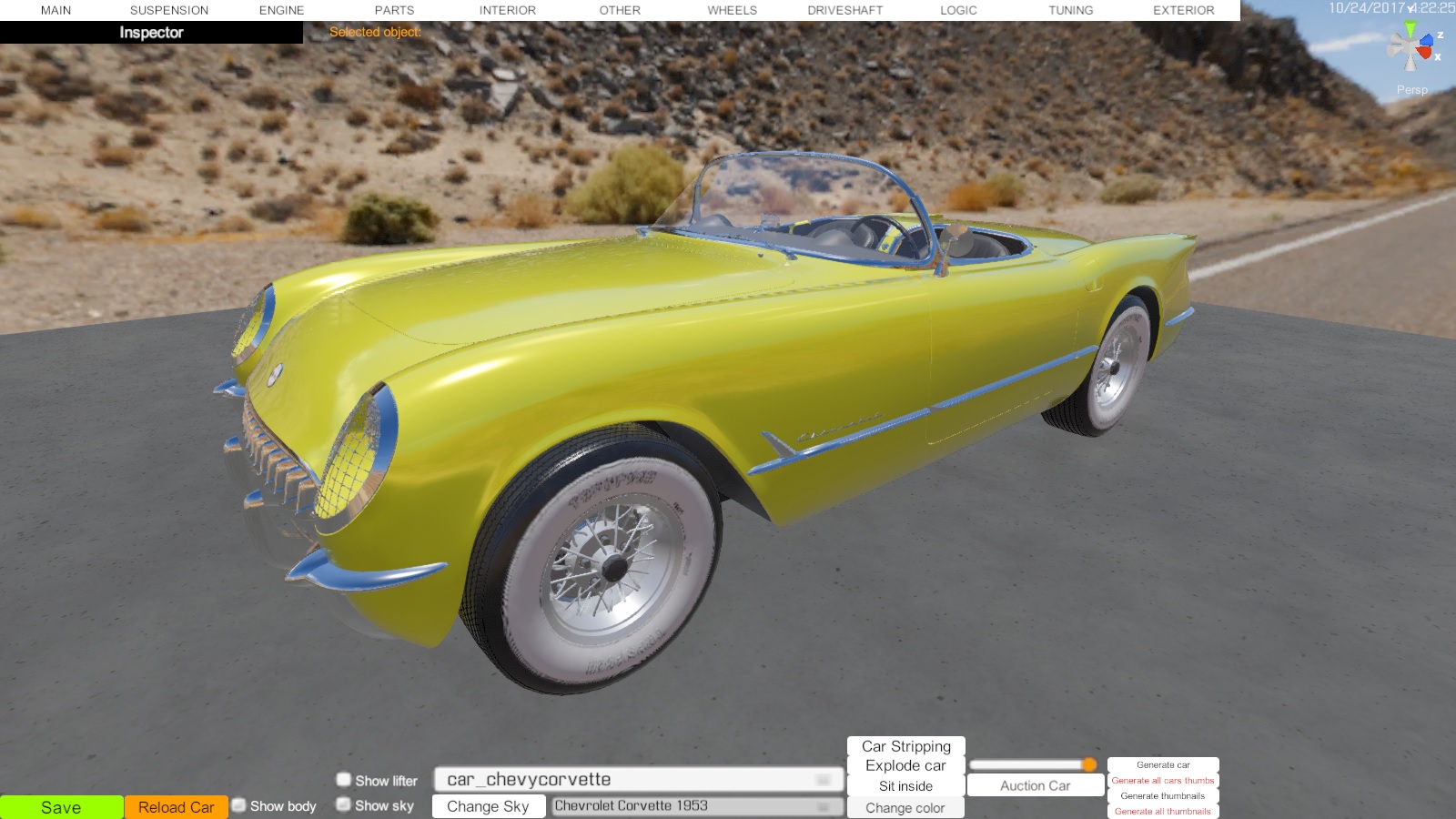
Task: Click the blue Z-axis cone on the gizmo
Action: tap(1427, 39)
